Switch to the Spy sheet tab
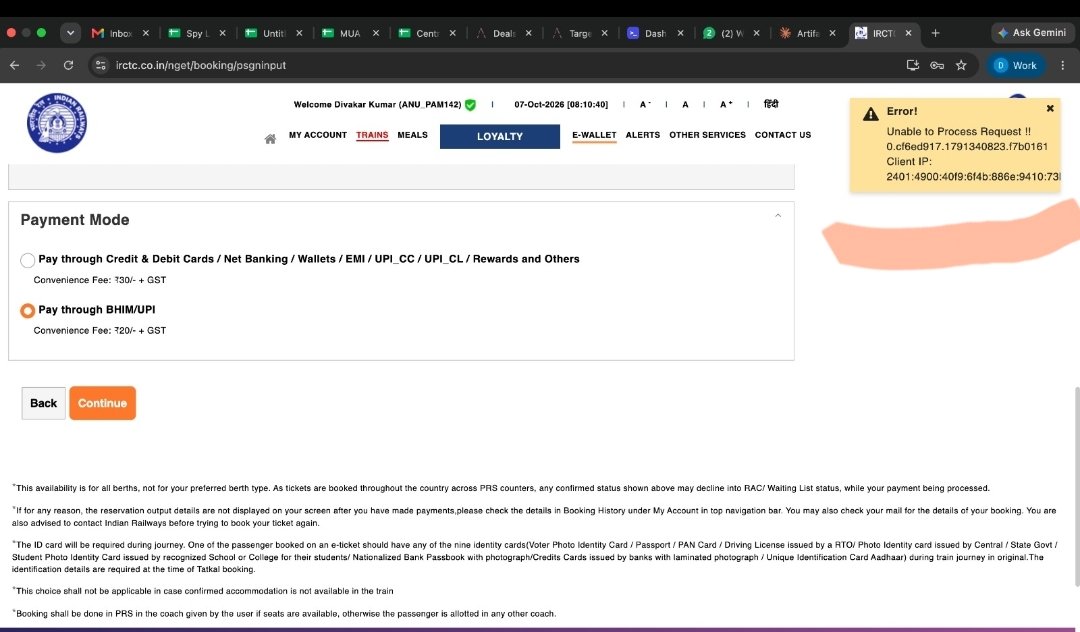1080x632 pixels. tap(189, 33)
